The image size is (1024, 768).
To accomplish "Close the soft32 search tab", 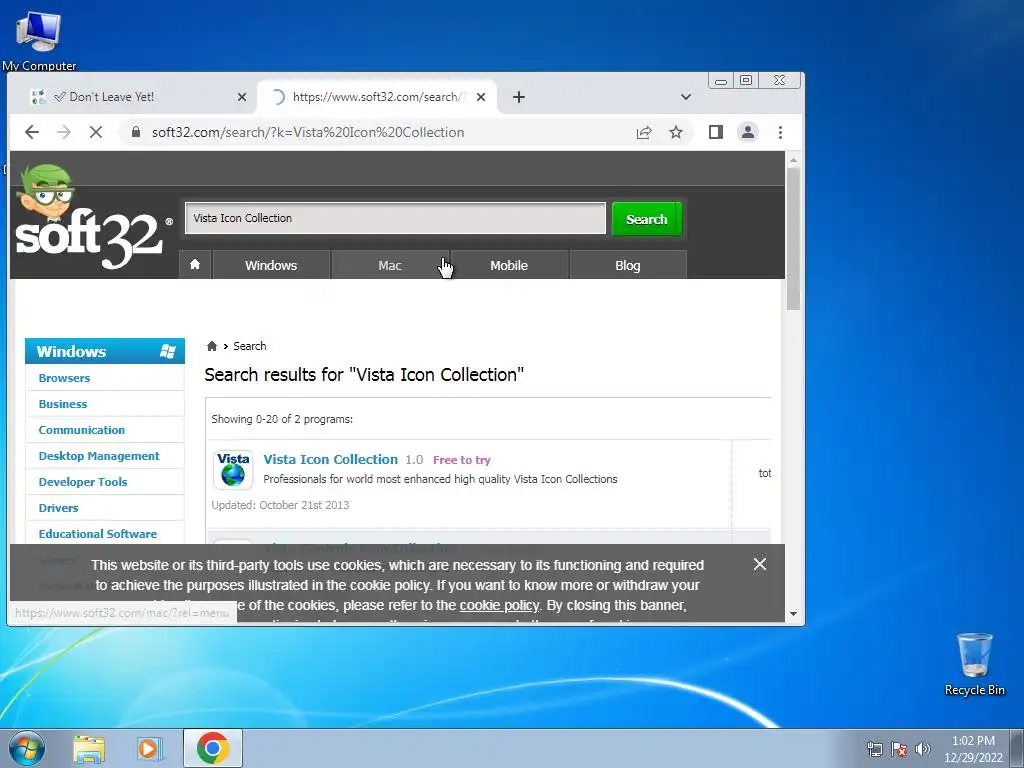I will [x=481, y=97].
